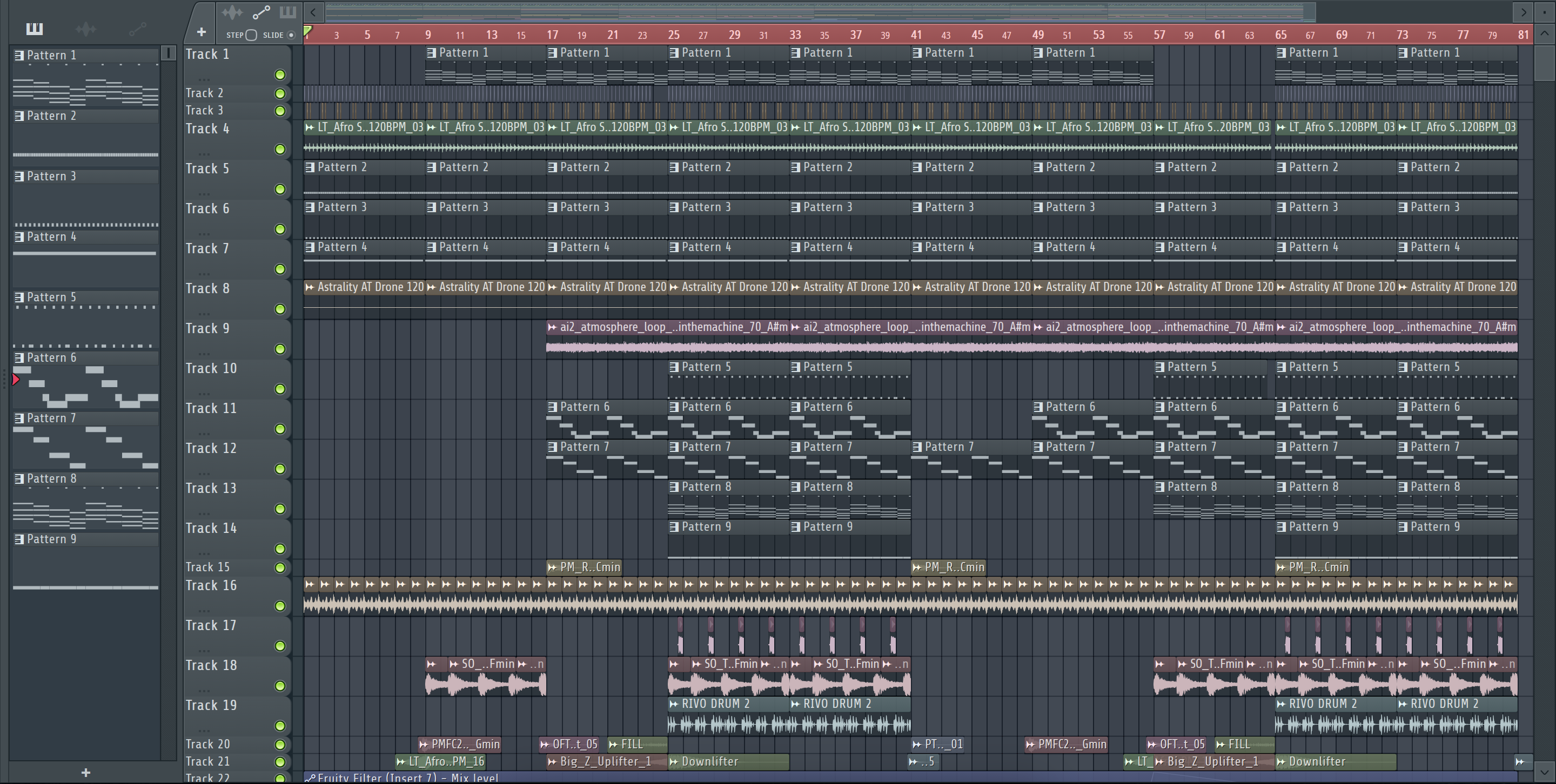Mute Track 12 using its green LED

[280, 469]
